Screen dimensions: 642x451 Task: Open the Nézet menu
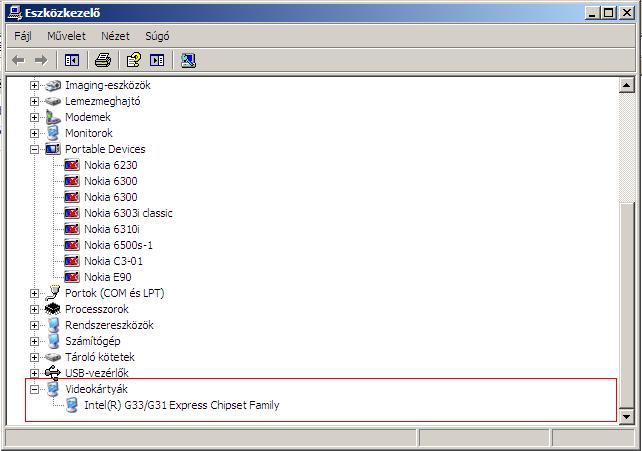[x=115, y=36]
